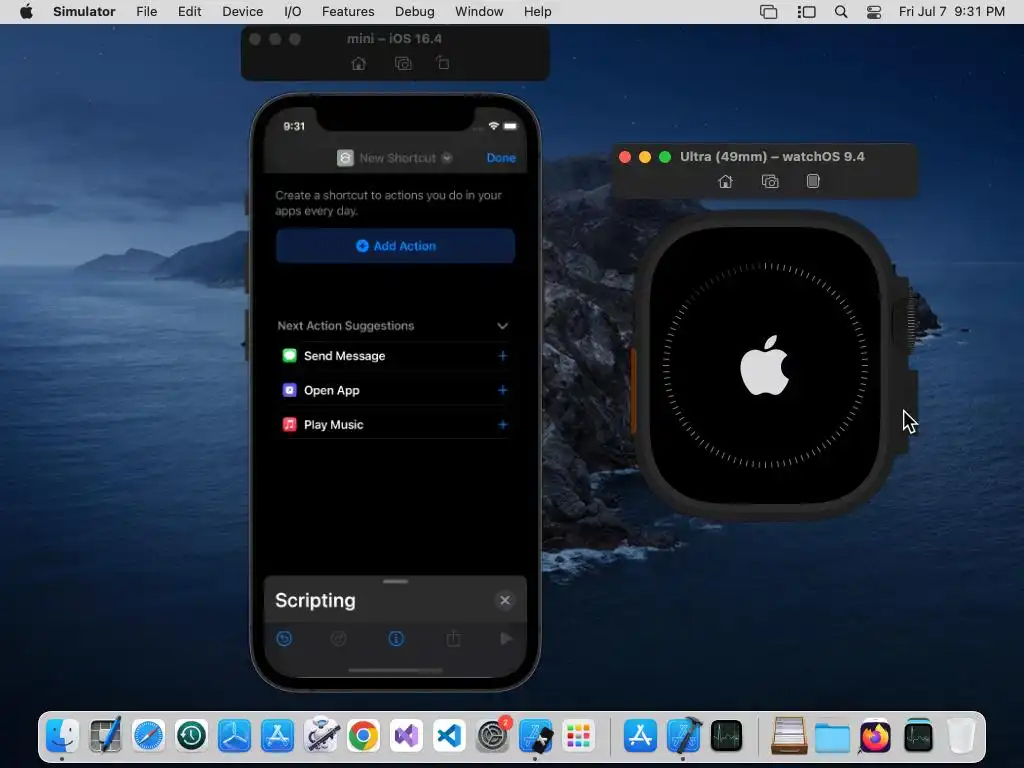Open Finder from the Dock

pos(63,736)
